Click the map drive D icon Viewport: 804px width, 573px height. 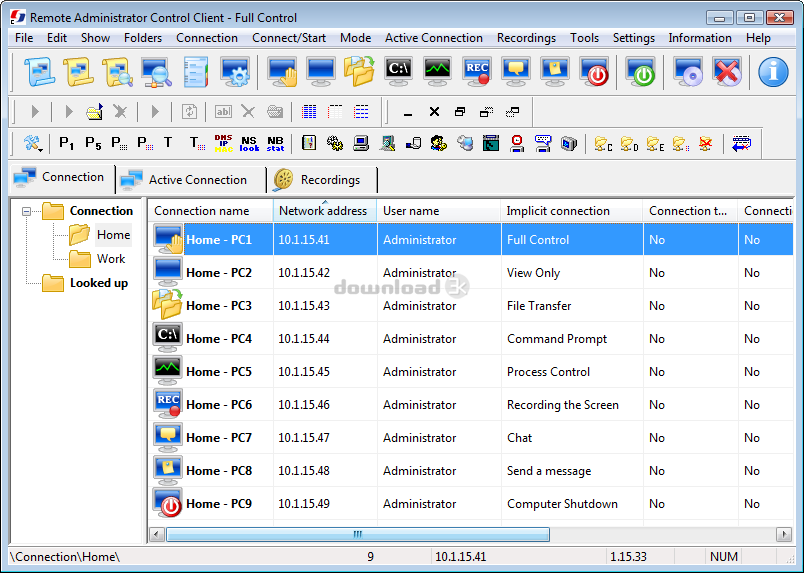click(629, 144)
